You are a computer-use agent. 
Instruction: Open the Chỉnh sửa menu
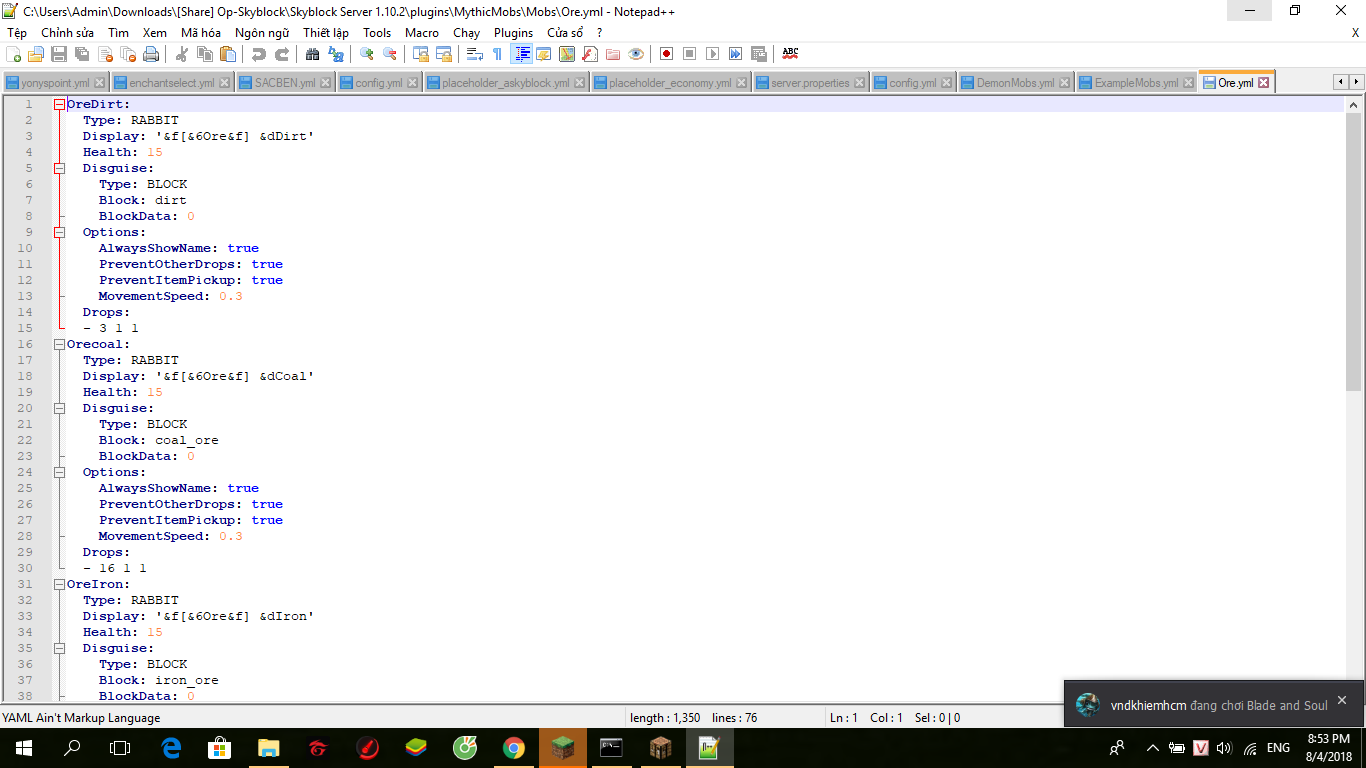pyautogui.click(x=67, y=33)
